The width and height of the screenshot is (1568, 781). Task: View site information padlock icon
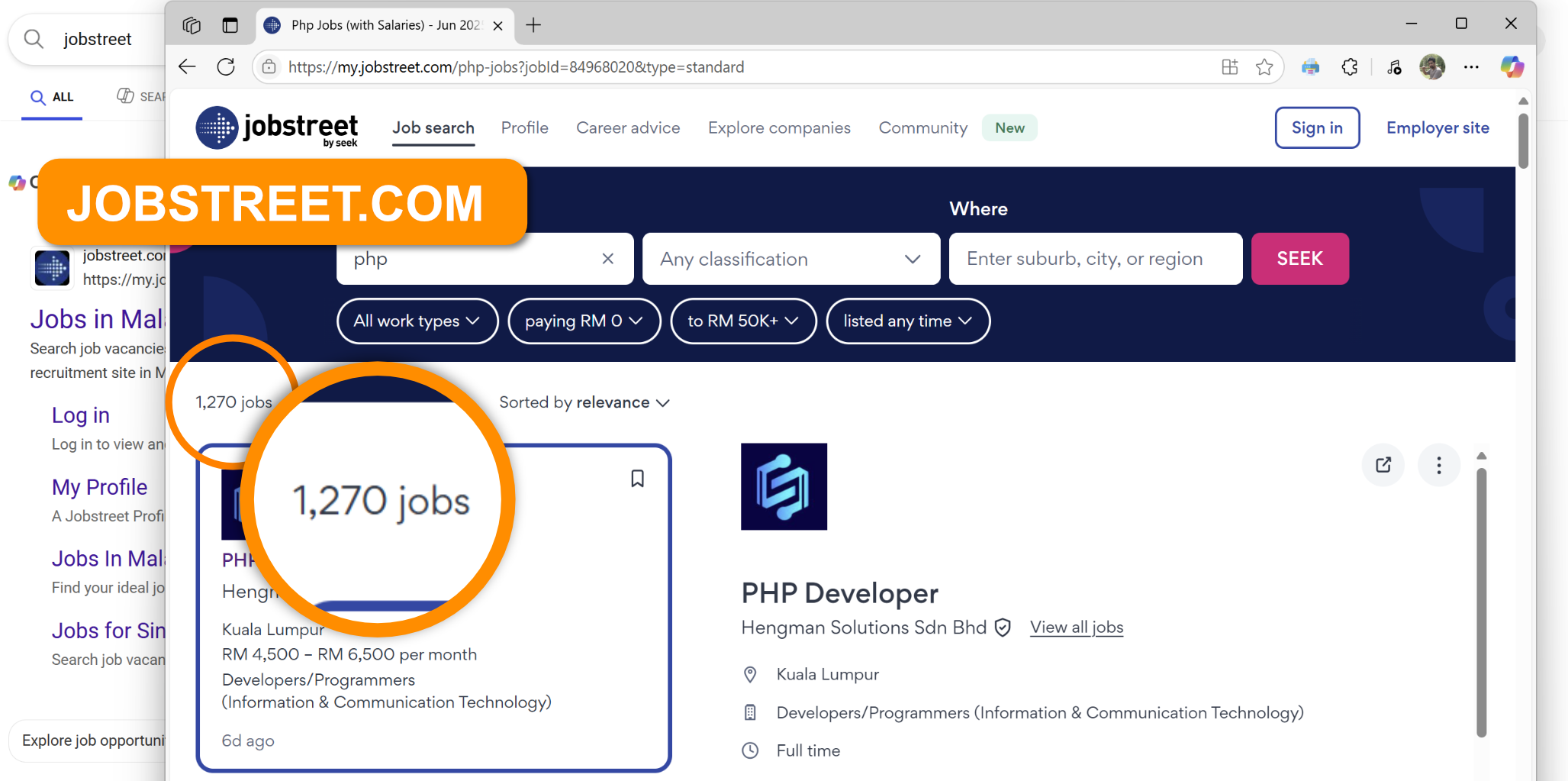point(269,67)
